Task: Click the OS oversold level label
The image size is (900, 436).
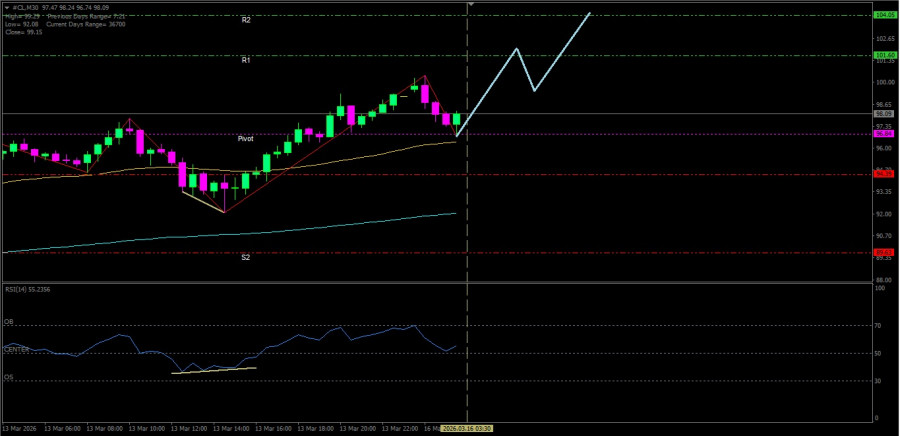Action: pyautogui.click(x=9, y=377)
